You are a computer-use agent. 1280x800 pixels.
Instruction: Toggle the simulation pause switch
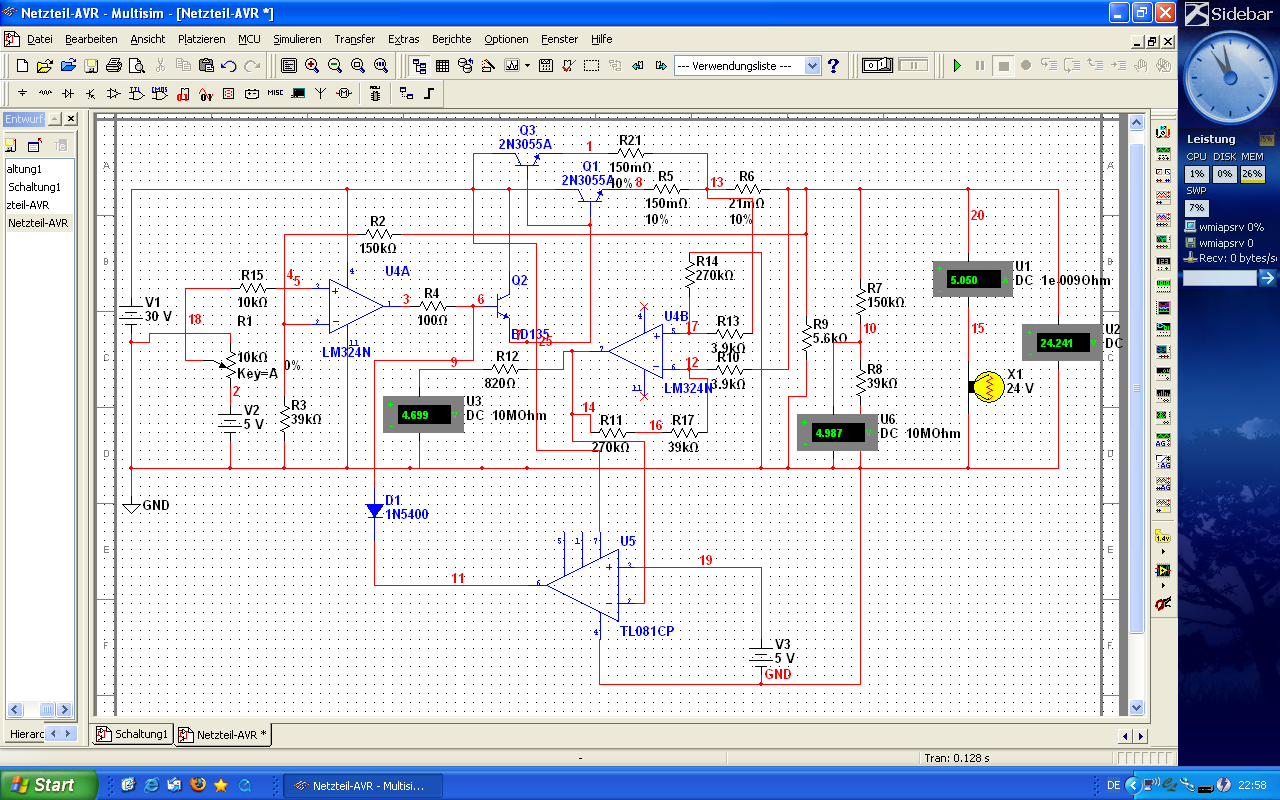pyautogui.click(x=913, y=65)
